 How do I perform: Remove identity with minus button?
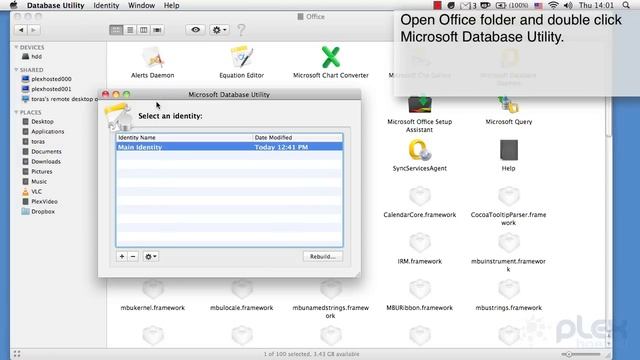[x=133, y=256]
